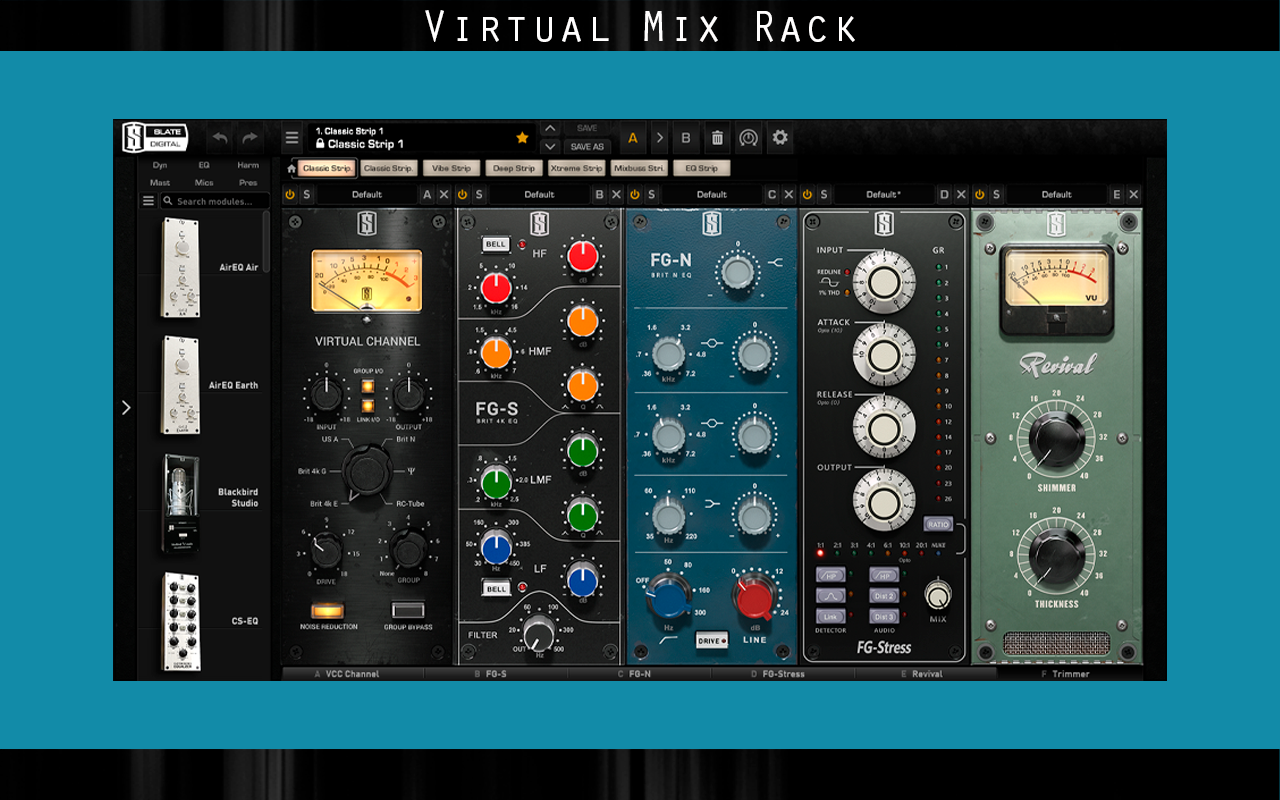1280x800 pixels.
Task: Open the slot D Default* preset dropdown
Action: 884,194
